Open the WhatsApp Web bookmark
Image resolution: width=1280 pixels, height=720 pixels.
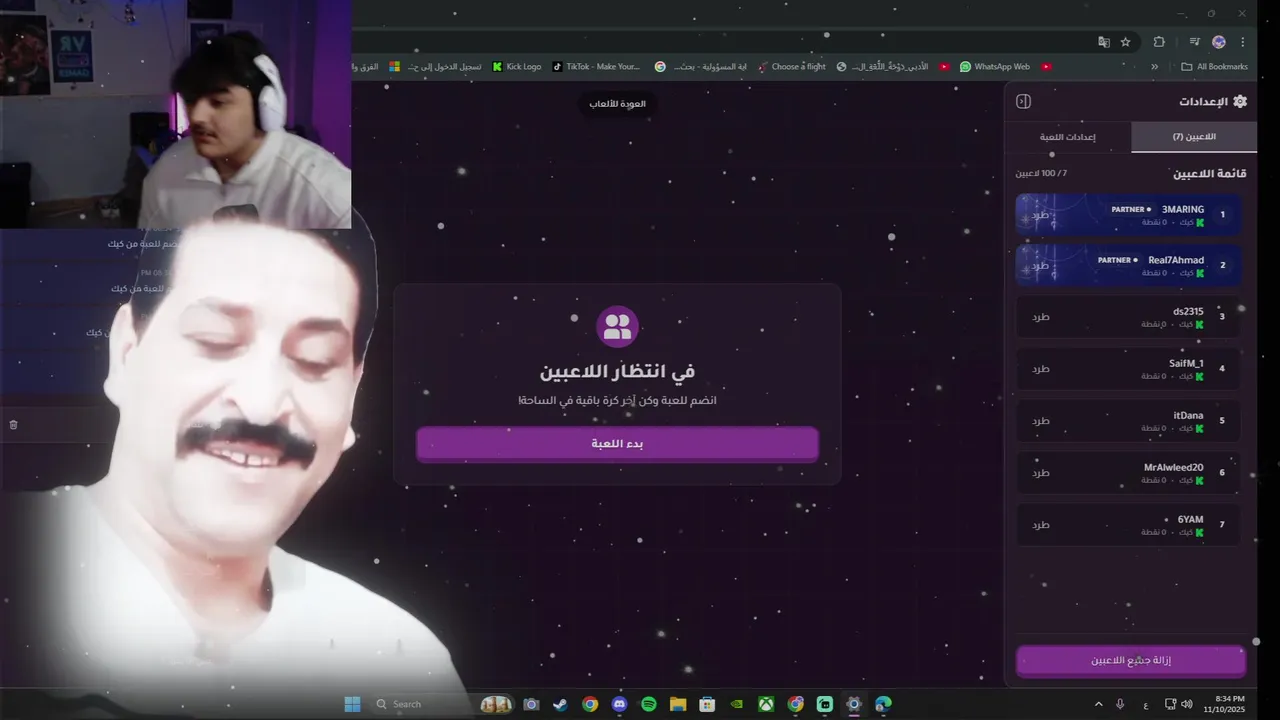[x=995, y=67]
